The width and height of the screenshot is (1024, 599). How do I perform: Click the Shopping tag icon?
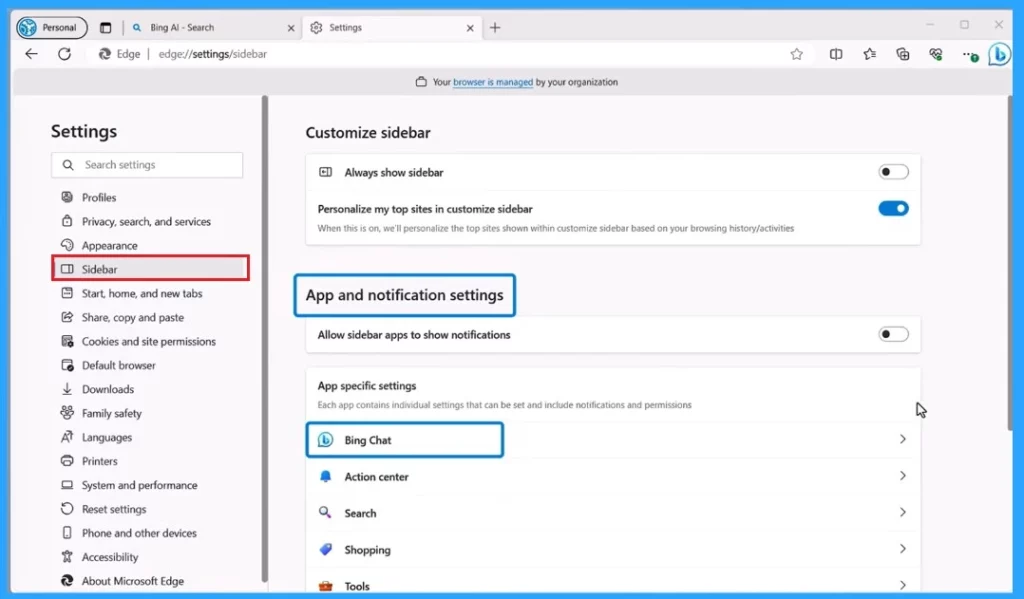325,549
